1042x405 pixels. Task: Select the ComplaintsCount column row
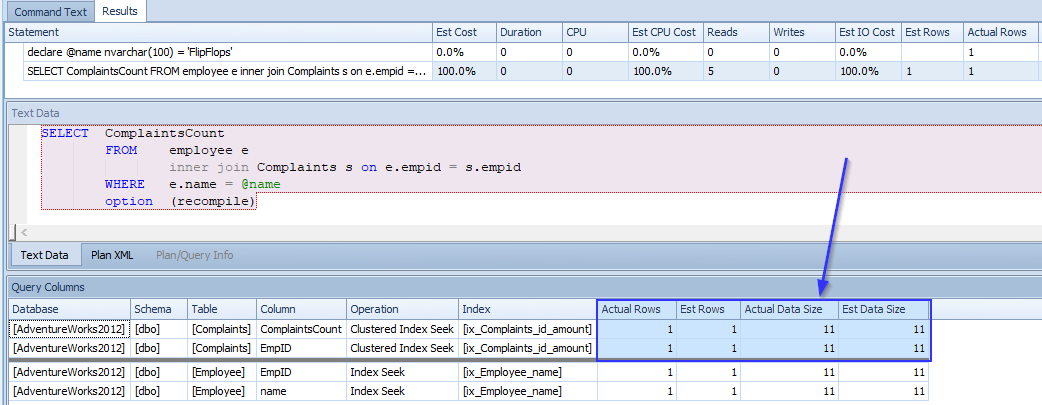(300, 328)
